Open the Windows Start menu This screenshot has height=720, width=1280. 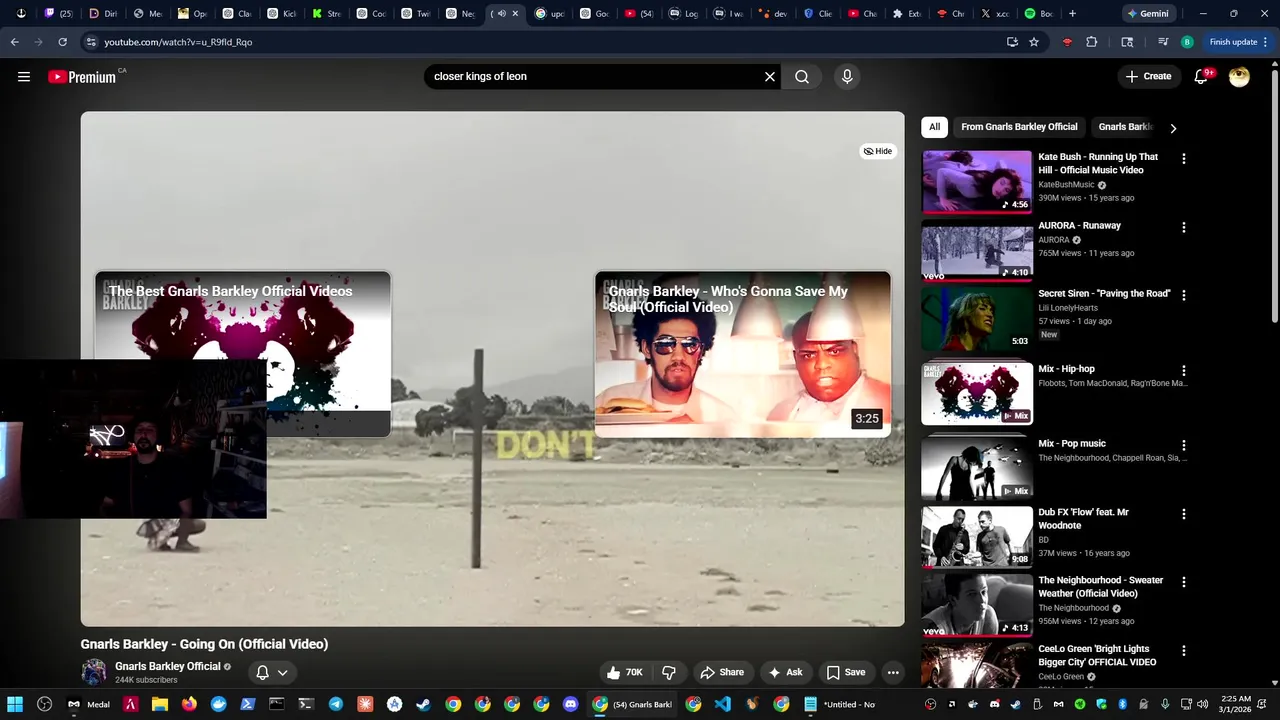point(15,704)
